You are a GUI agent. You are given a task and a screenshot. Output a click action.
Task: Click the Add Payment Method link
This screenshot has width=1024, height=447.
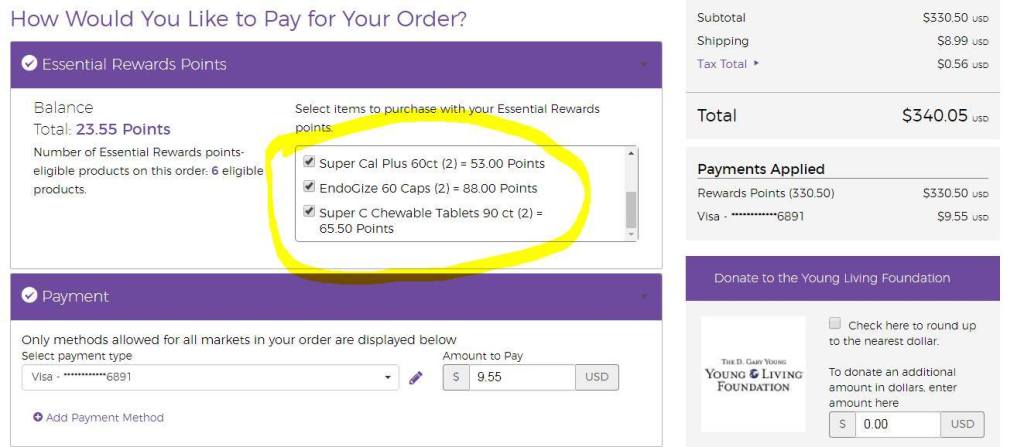click(x=105, y=417)
